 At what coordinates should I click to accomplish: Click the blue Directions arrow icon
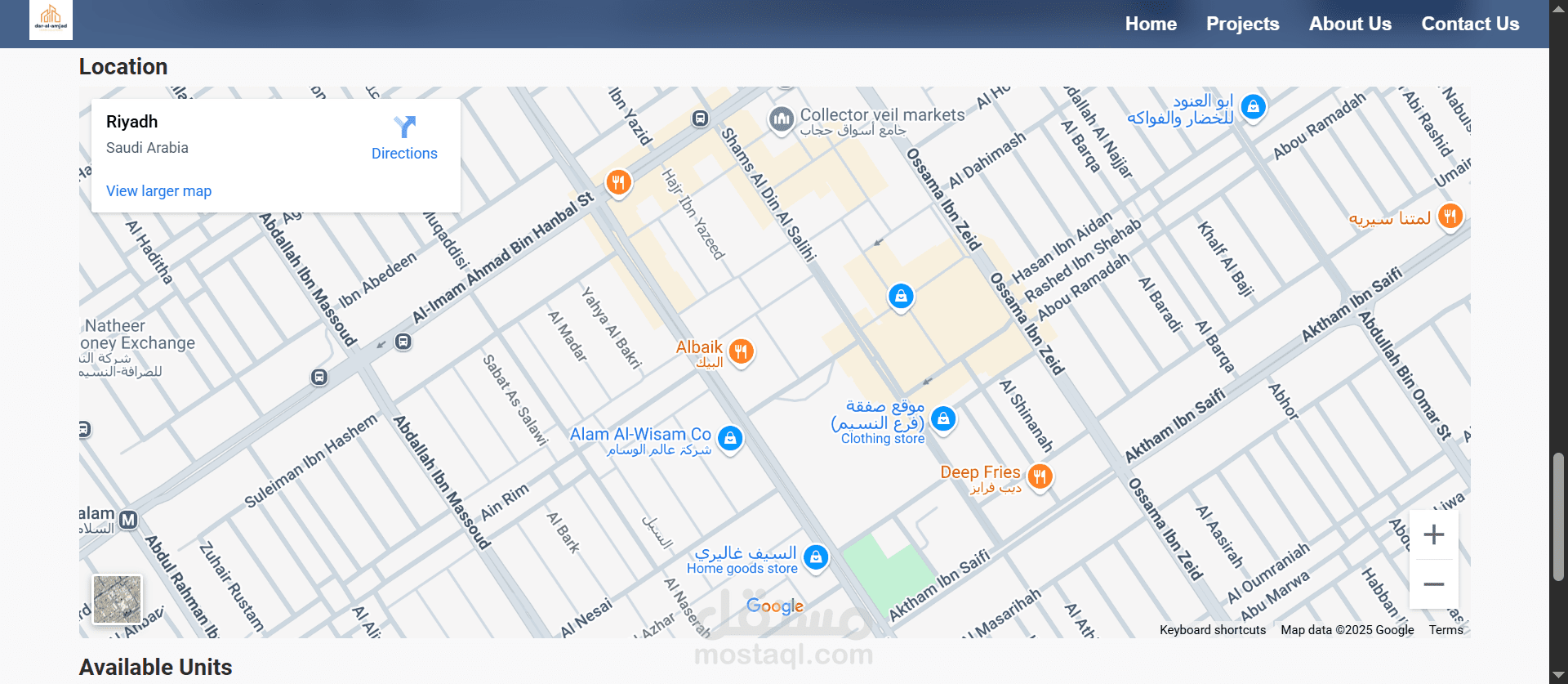[x=404, y=127]
